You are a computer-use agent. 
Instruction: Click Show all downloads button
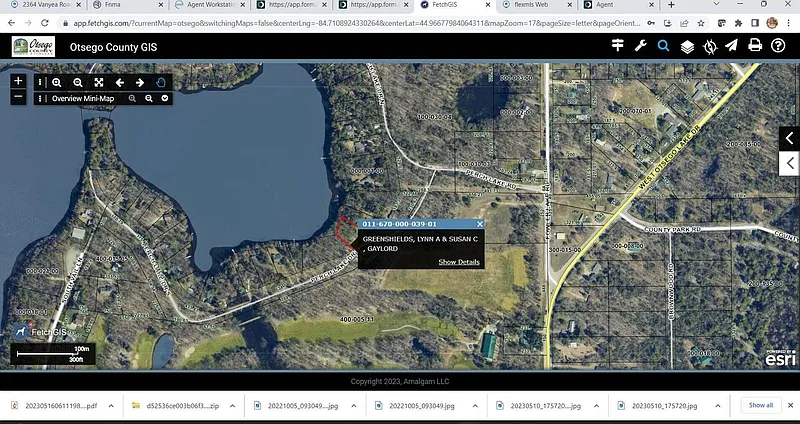[760, 405]
